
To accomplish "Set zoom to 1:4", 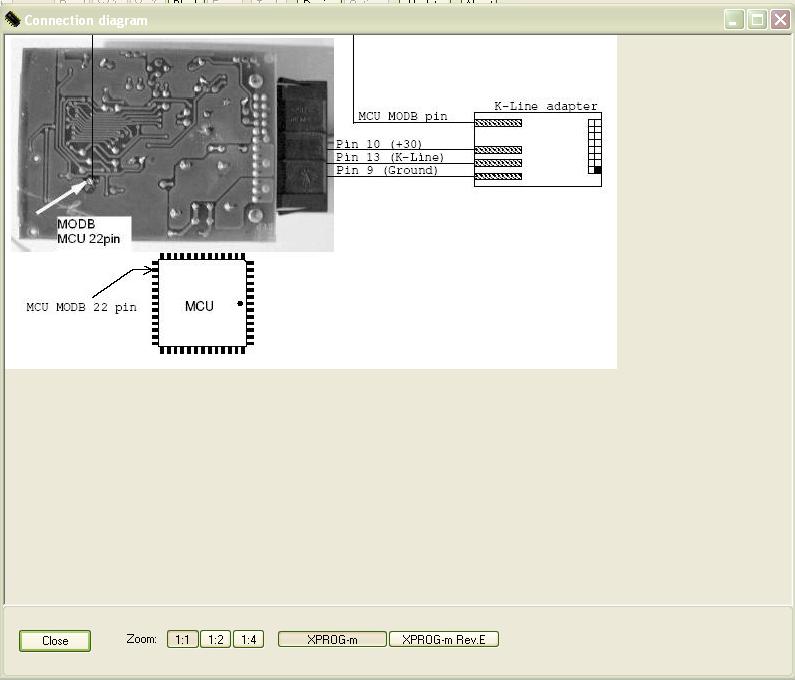I will click(248, 639).
